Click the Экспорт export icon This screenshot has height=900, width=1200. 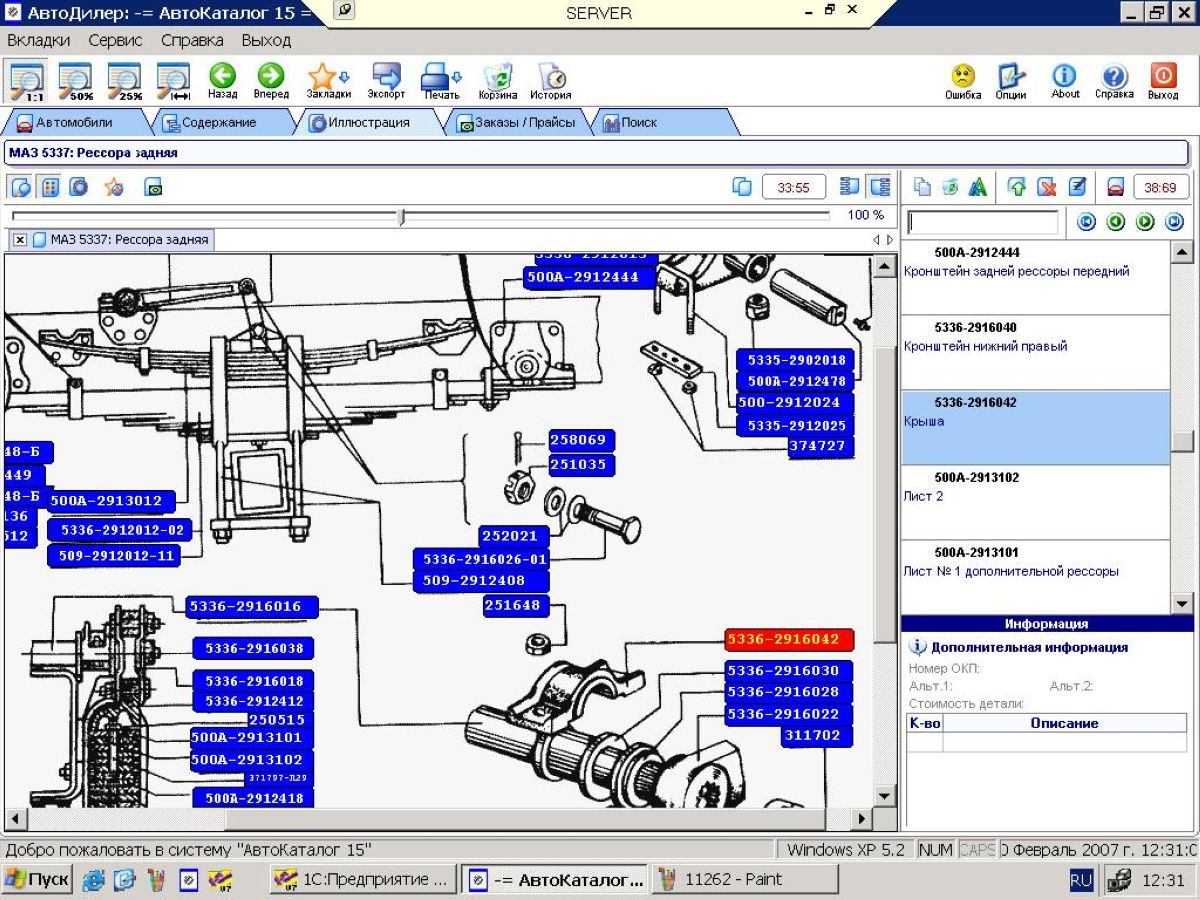386,81
